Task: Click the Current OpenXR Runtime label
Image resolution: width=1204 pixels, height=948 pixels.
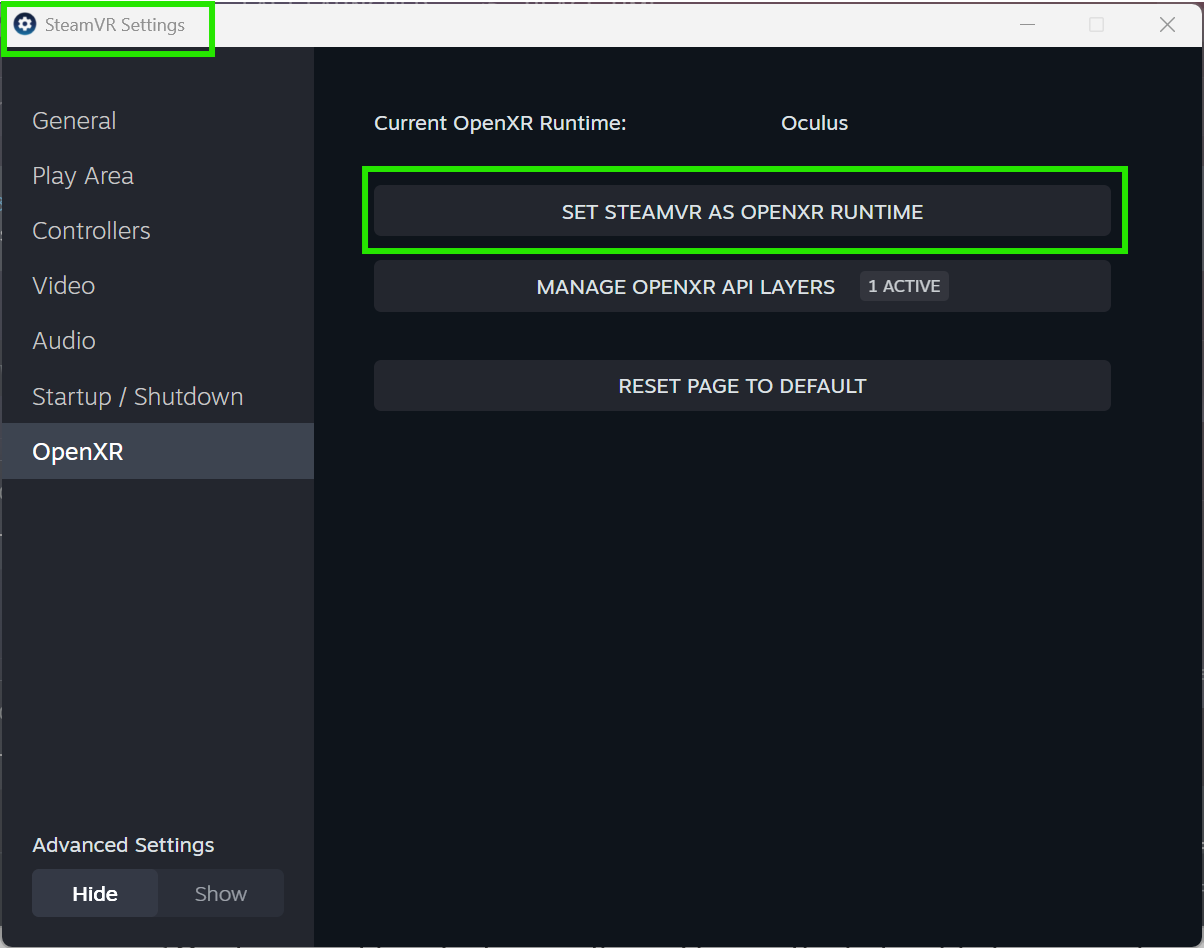Action: click(500, 123)
